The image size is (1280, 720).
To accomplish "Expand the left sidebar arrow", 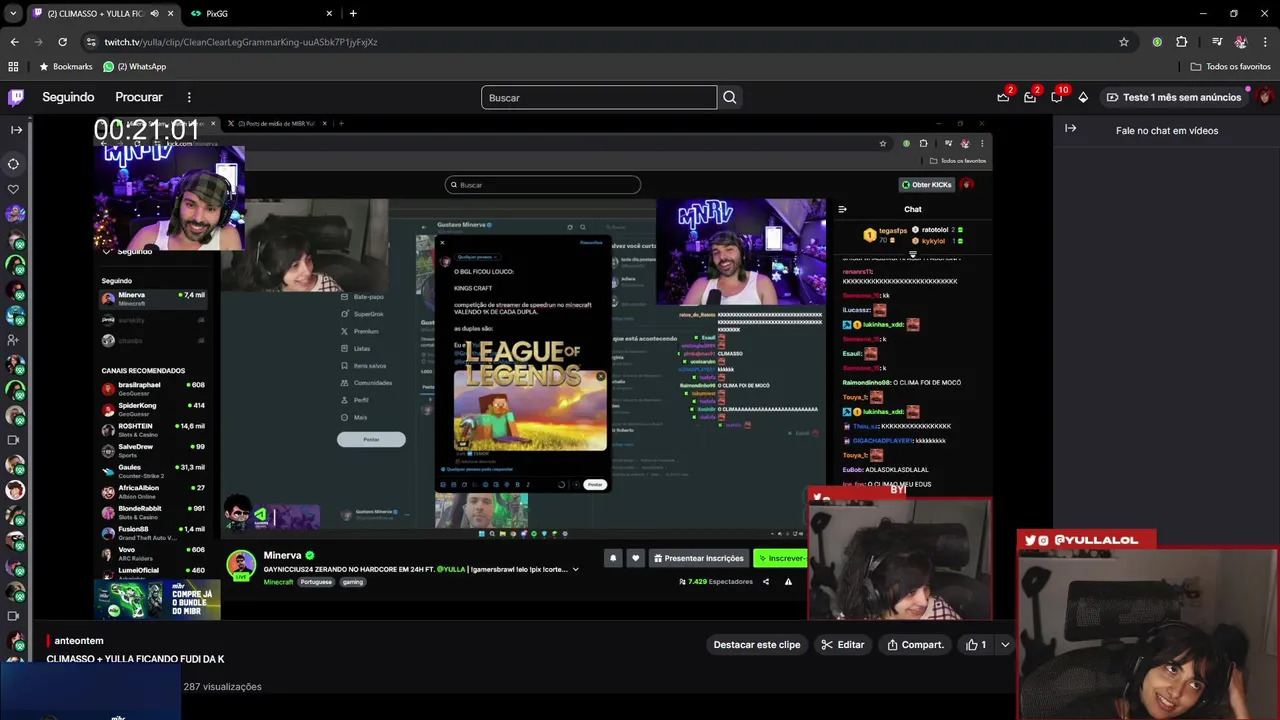I will pos(16,130).
